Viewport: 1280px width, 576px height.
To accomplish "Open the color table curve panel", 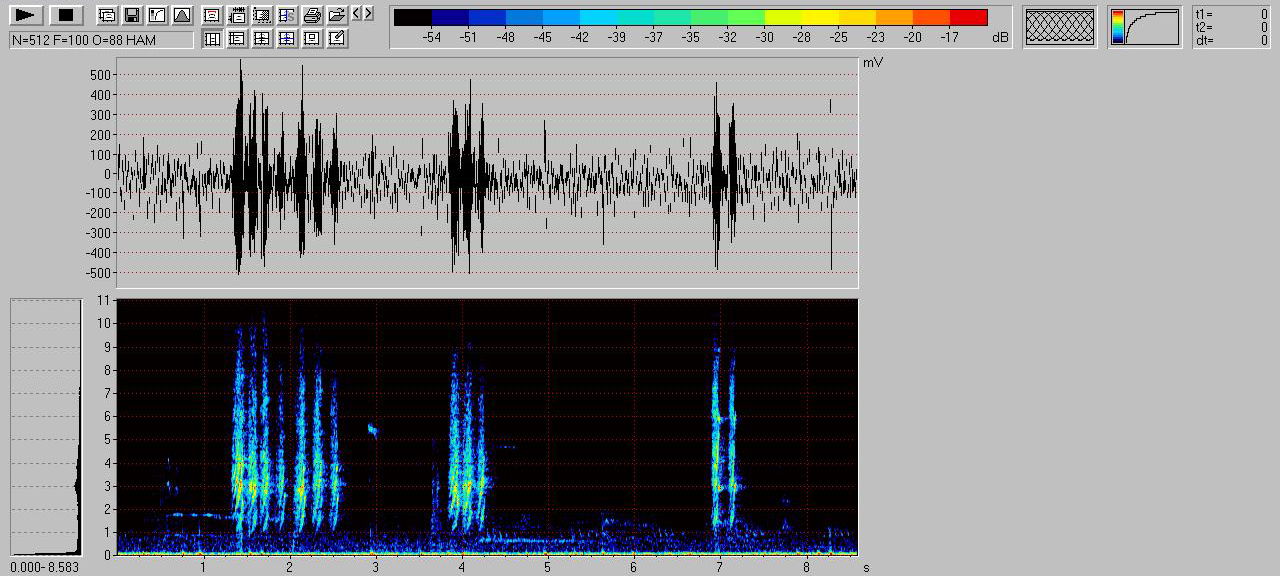I will coord(1144,26).
